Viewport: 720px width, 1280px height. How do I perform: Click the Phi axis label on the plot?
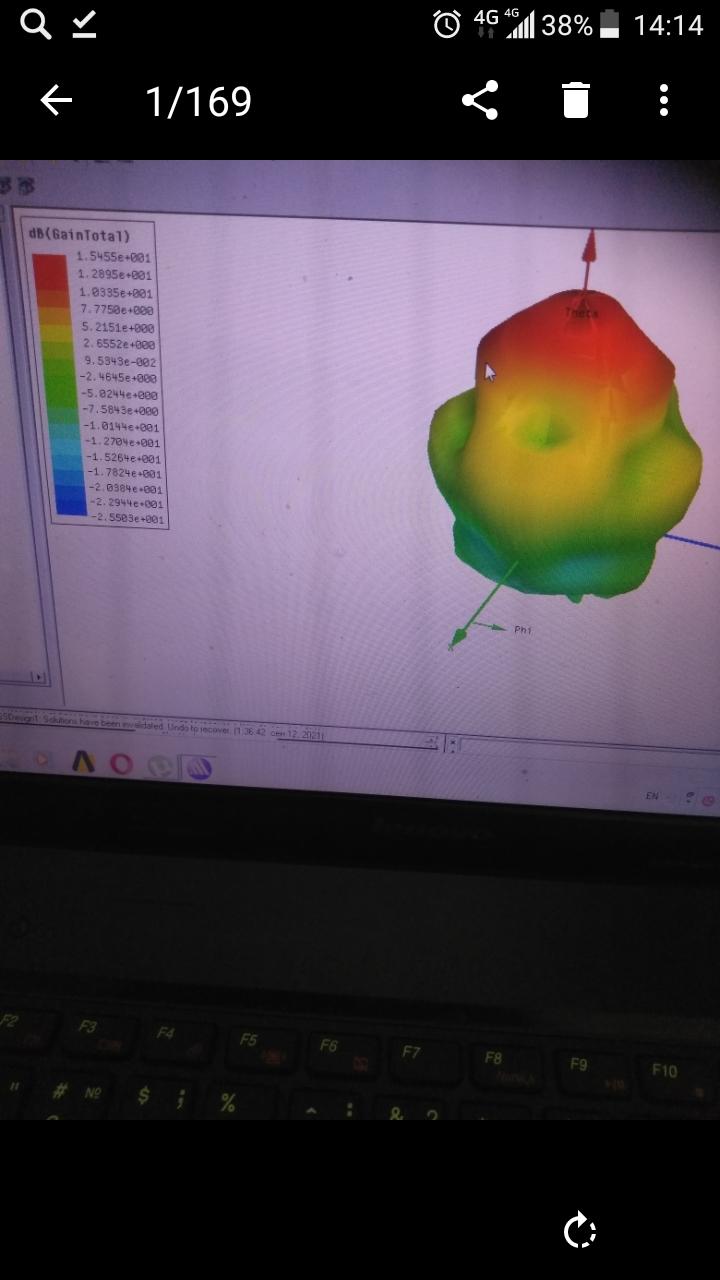[523, 630]
